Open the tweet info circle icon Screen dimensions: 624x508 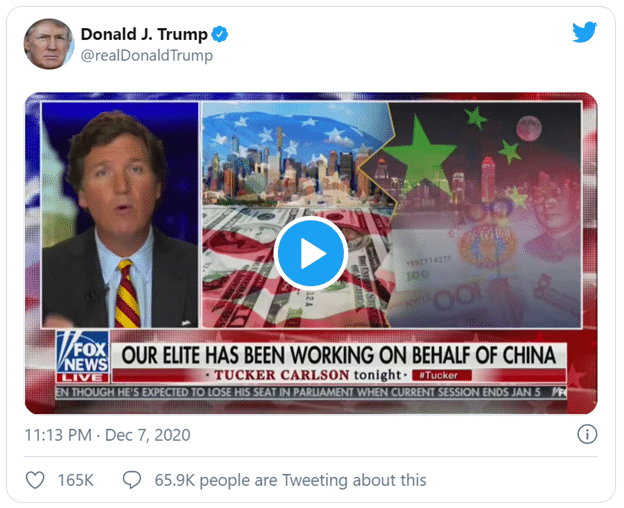pyautogui.click(x=587, y=434)
